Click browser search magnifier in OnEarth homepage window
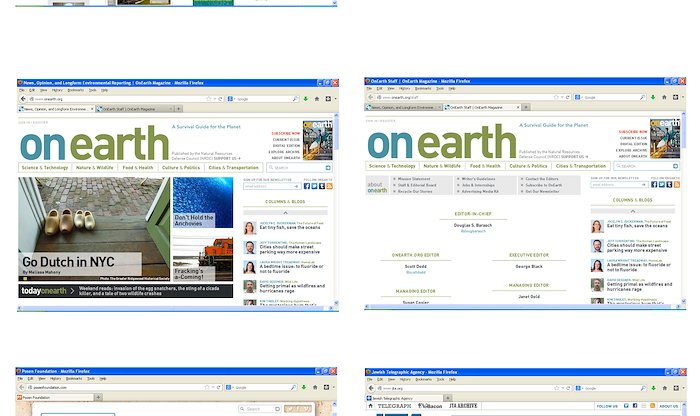This screenshot has width=700, height=416. tap(295, 99)
